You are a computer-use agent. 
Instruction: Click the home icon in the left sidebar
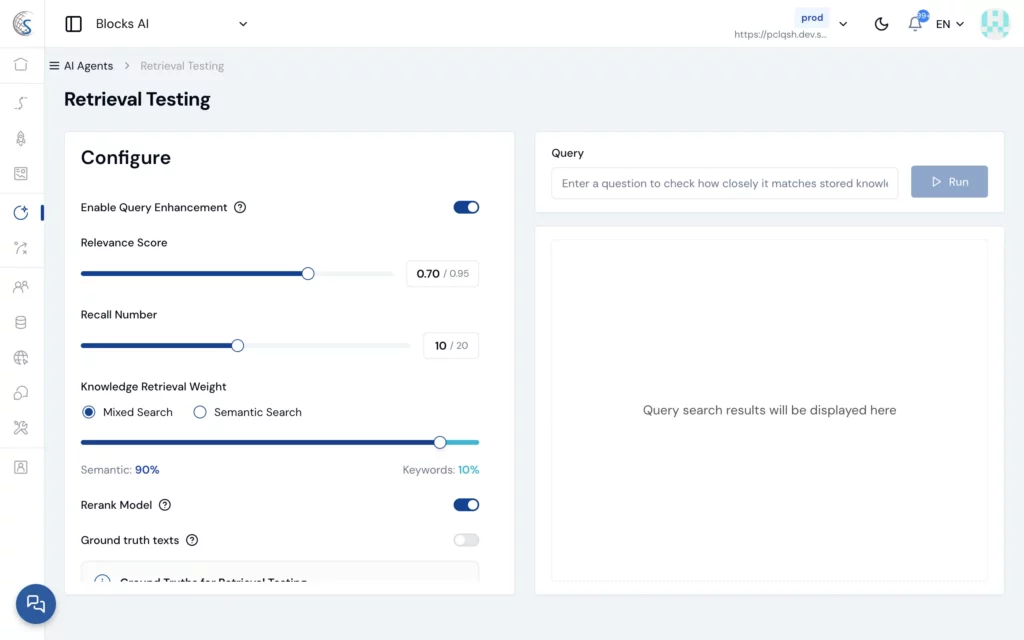point(21,65)
